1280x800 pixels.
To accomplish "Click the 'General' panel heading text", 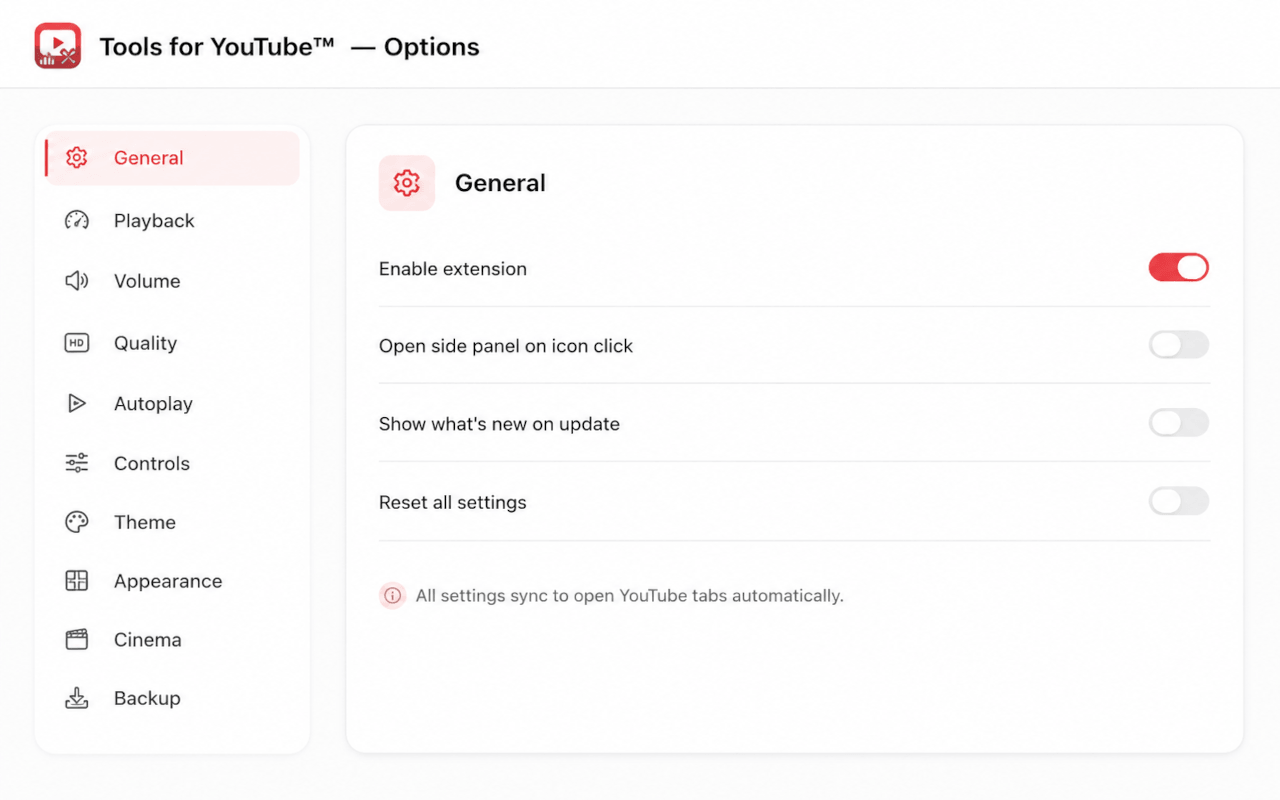I will coord(500,183).
